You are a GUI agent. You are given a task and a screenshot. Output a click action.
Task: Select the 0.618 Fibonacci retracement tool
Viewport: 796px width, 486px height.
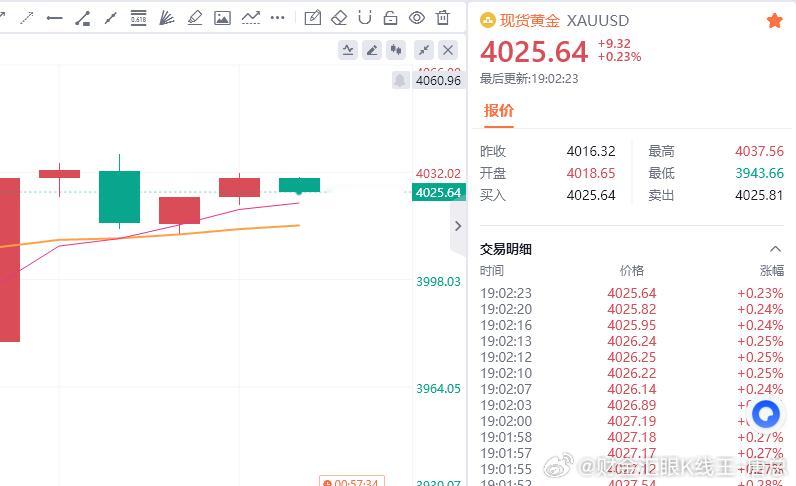click(x=138, y=18)
